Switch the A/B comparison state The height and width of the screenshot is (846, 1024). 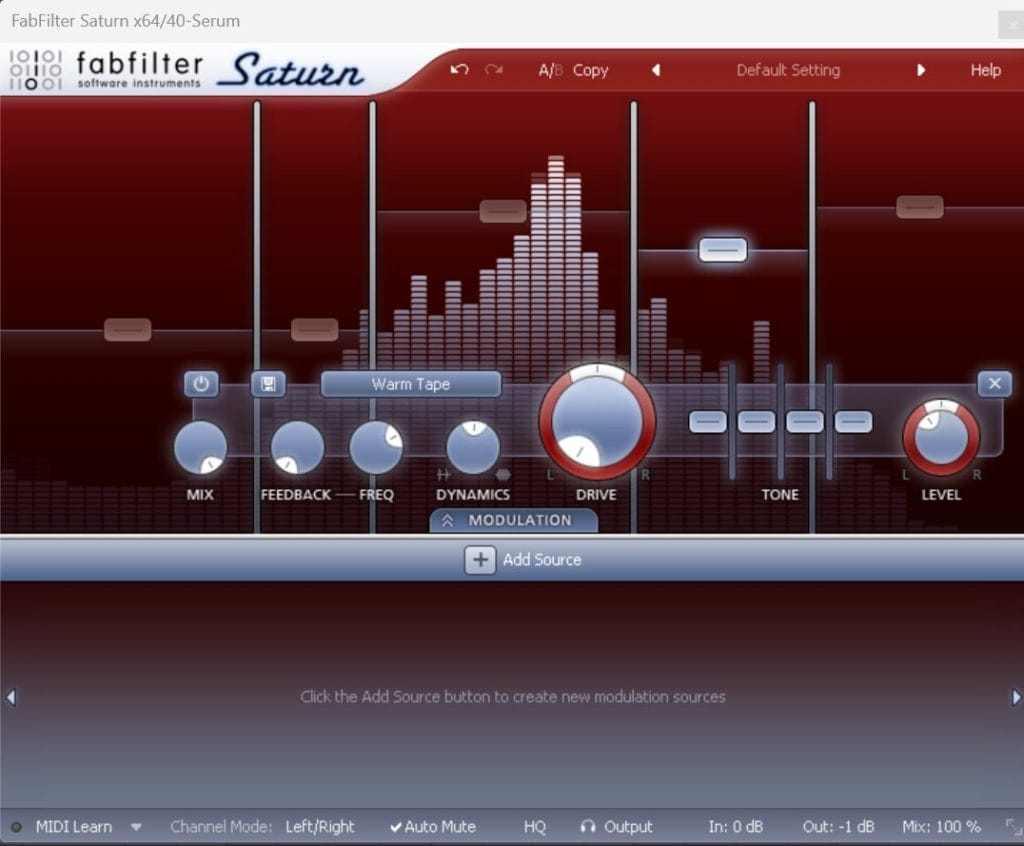[550, 70]
